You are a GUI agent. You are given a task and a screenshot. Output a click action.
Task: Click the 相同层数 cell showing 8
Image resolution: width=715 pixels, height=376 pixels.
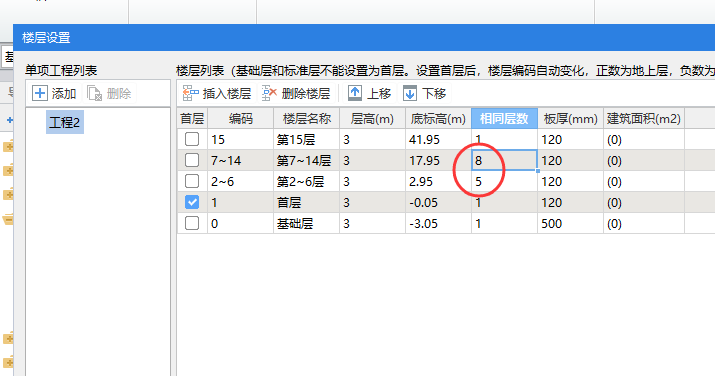click(x=504, y=160)
